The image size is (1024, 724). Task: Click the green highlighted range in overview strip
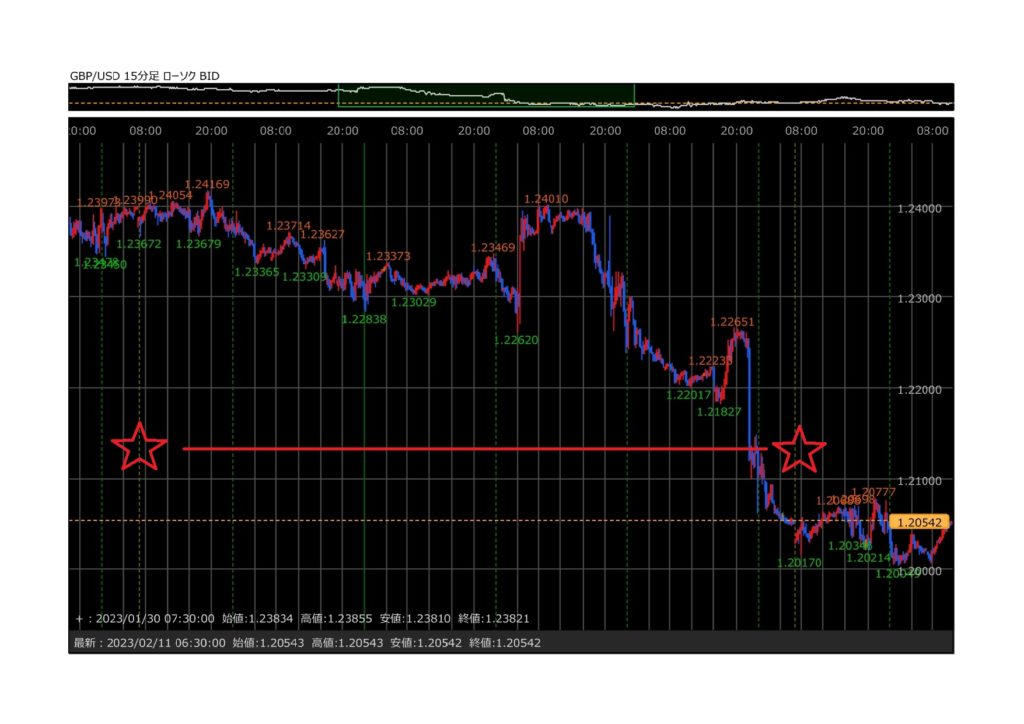(486, 96)
